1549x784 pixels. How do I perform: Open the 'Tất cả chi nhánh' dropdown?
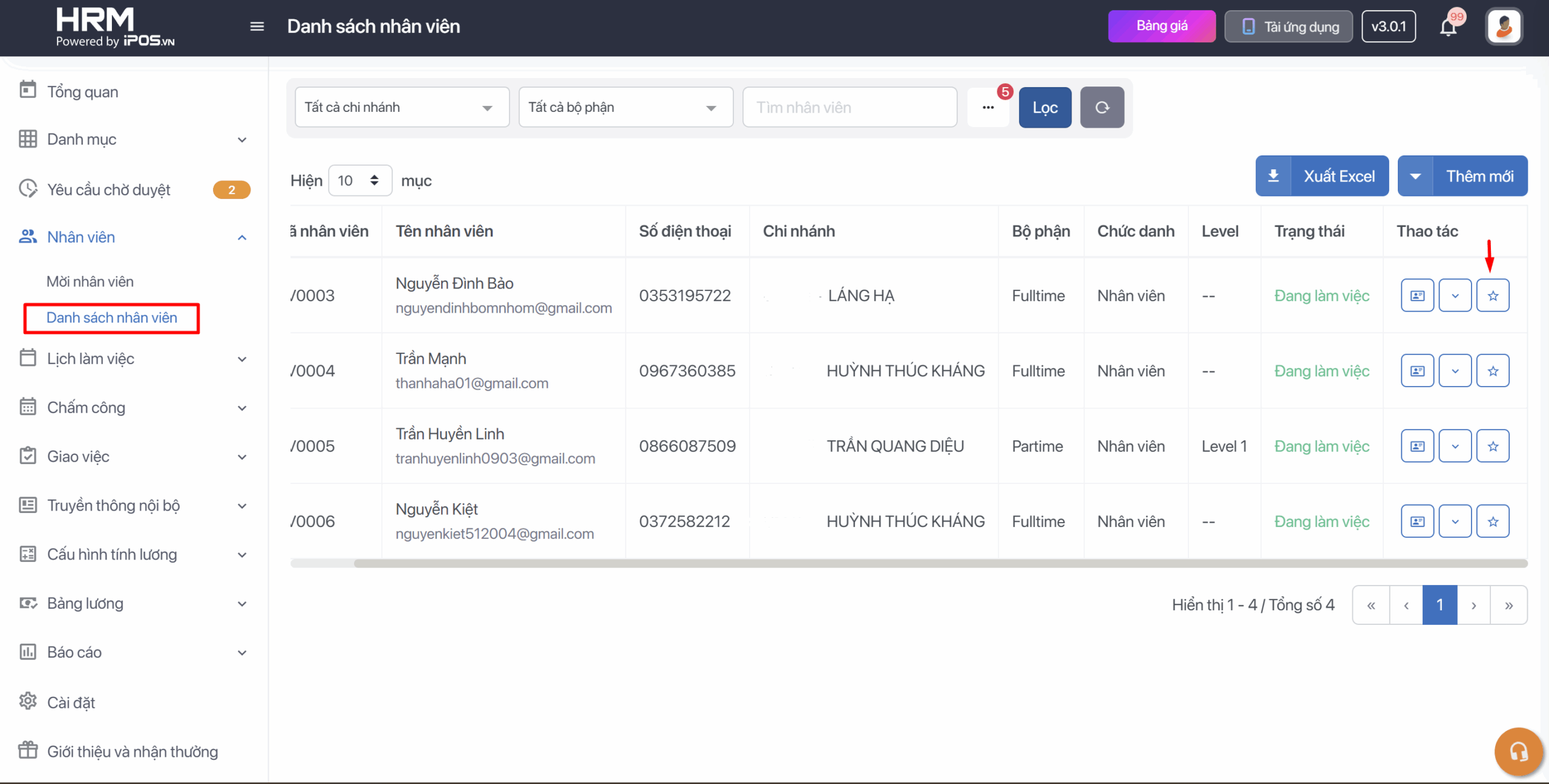(402, 107)
